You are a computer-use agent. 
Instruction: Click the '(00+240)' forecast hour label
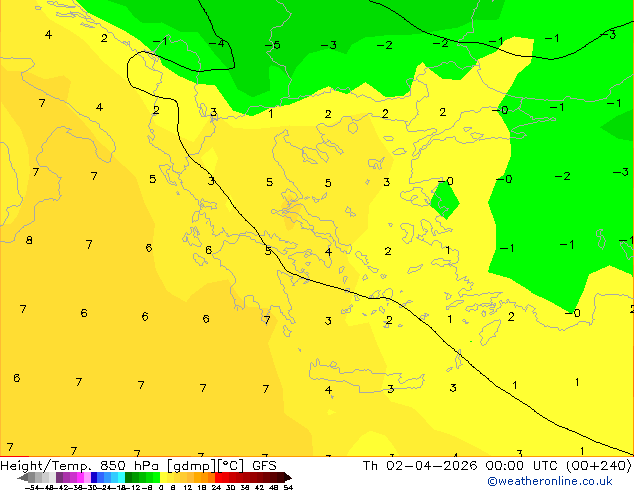click(598, 466)
